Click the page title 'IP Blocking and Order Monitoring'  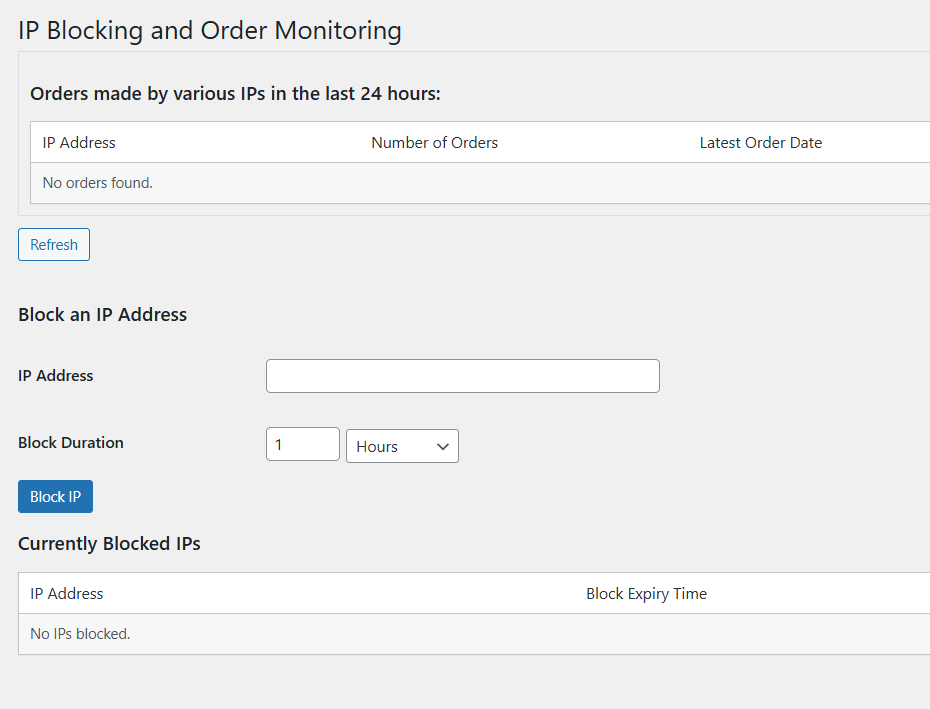click(x=210, y=30)
